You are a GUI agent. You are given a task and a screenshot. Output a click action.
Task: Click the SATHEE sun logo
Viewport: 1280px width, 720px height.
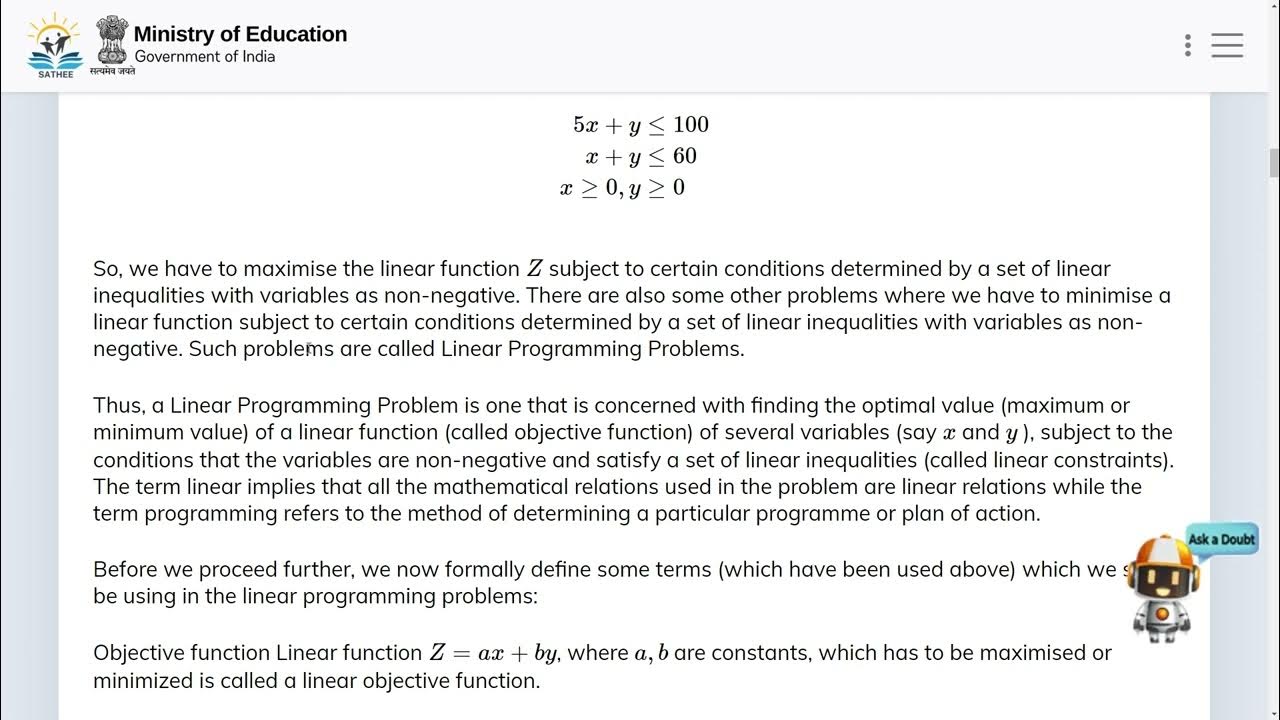click(x=54, y=40)
